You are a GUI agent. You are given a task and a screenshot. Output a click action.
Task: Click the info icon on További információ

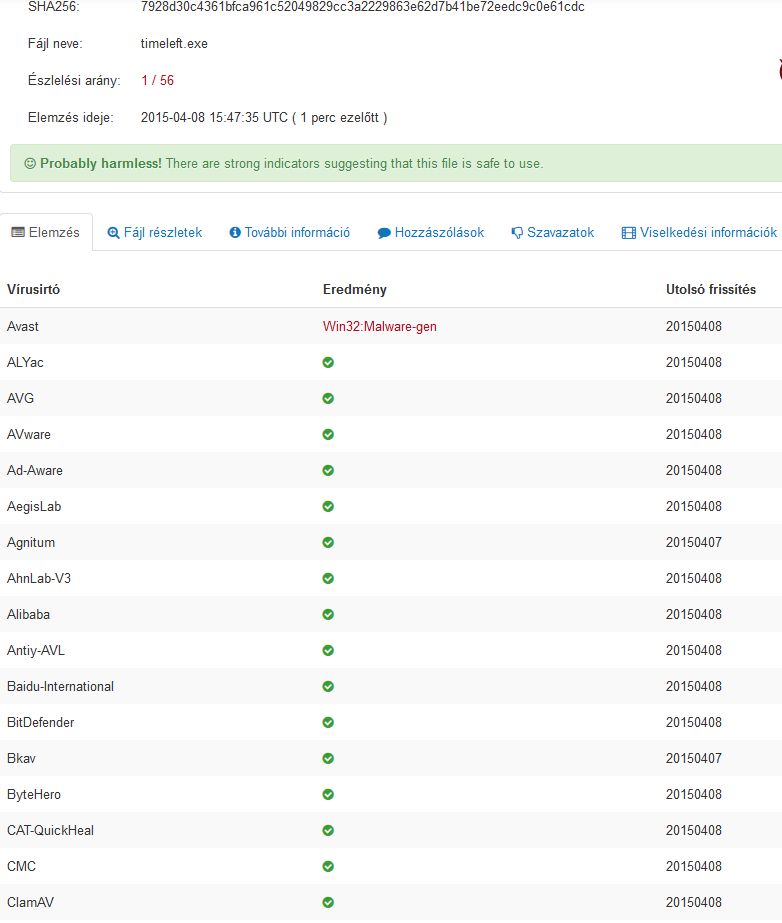click(x=235, y=233)
